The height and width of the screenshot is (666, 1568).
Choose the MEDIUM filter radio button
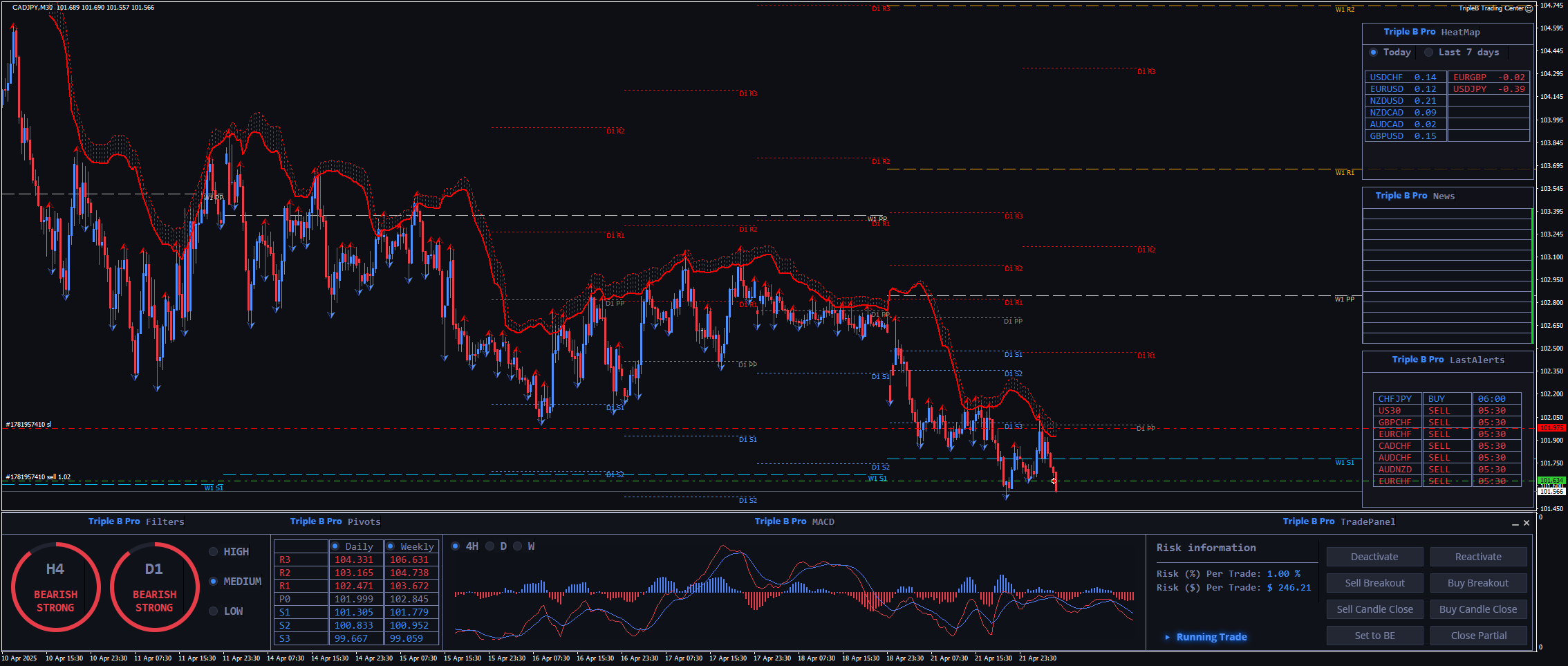214,582
